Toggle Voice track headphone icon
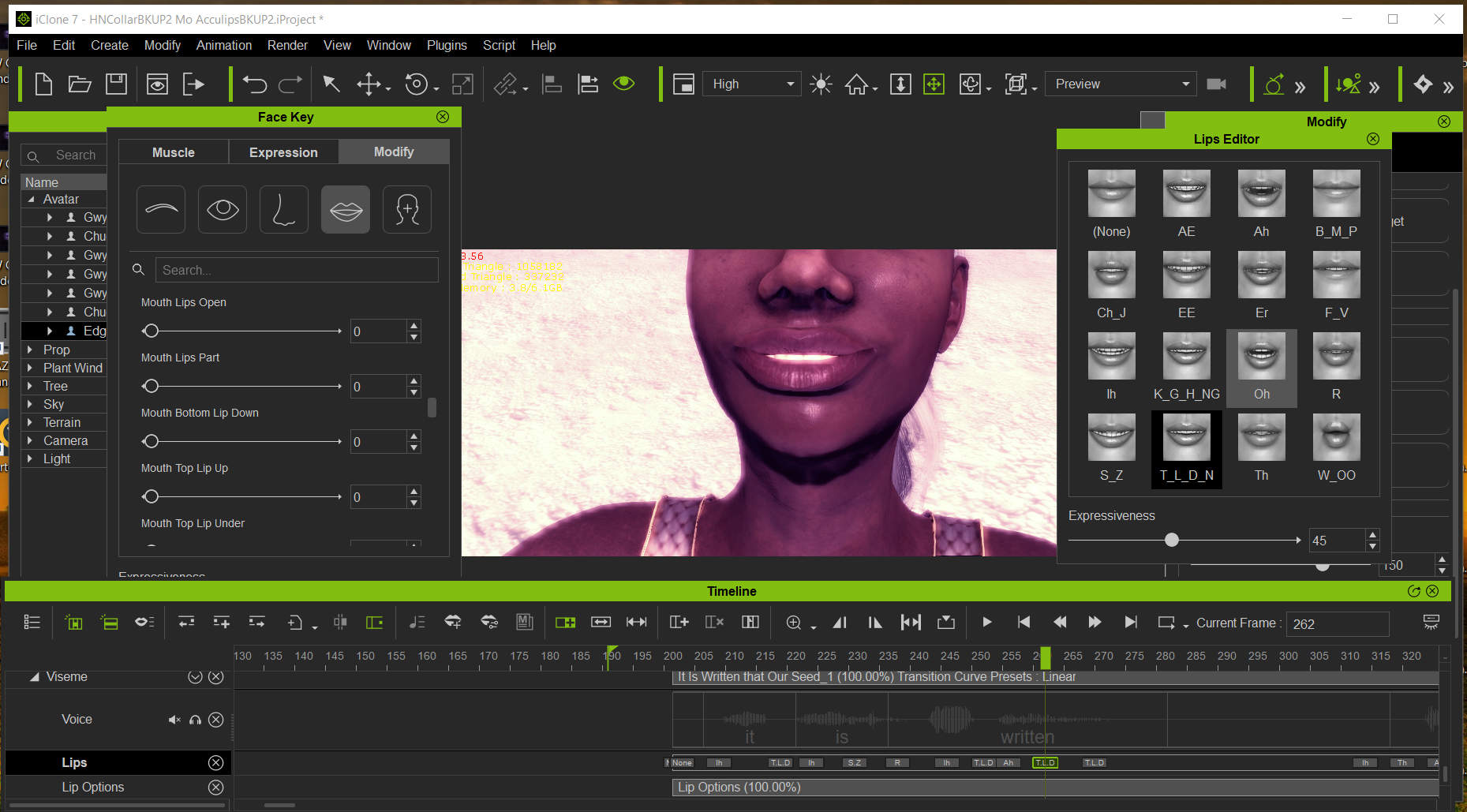This screenshot has height=812, width=1467. pos(195,720)
